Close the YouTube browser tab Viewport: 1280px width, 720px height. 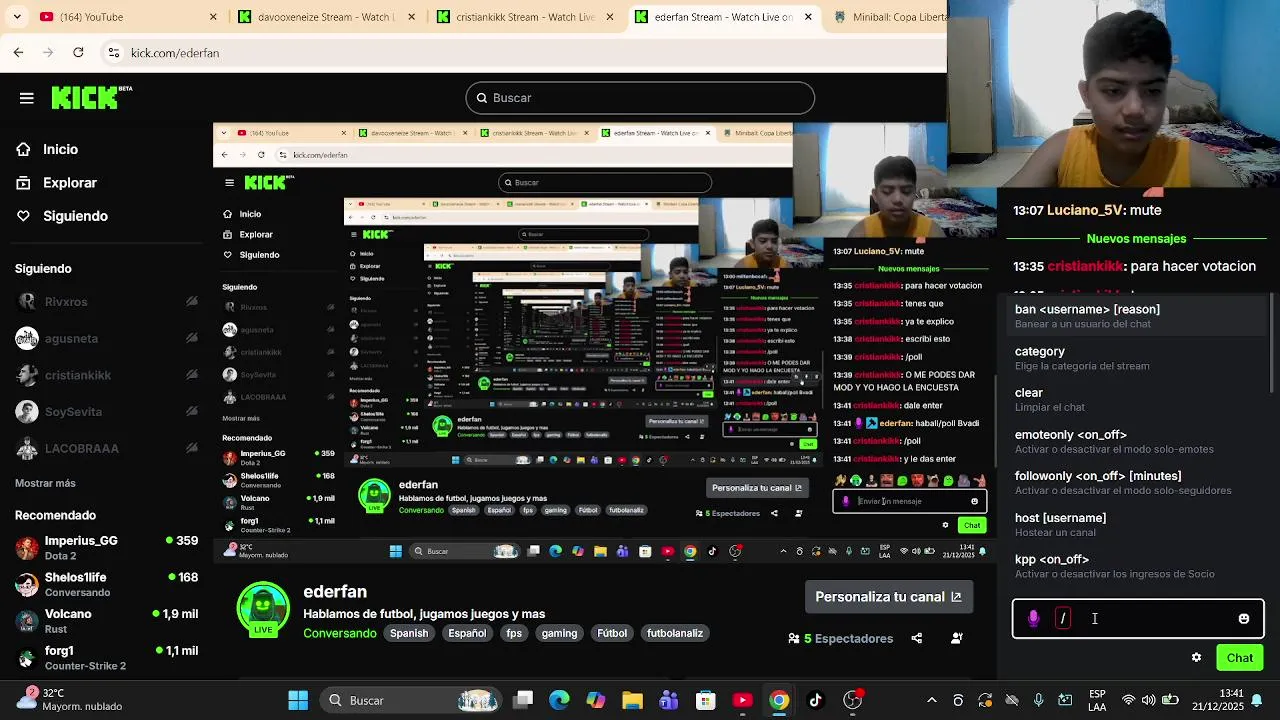click(213, 17)
